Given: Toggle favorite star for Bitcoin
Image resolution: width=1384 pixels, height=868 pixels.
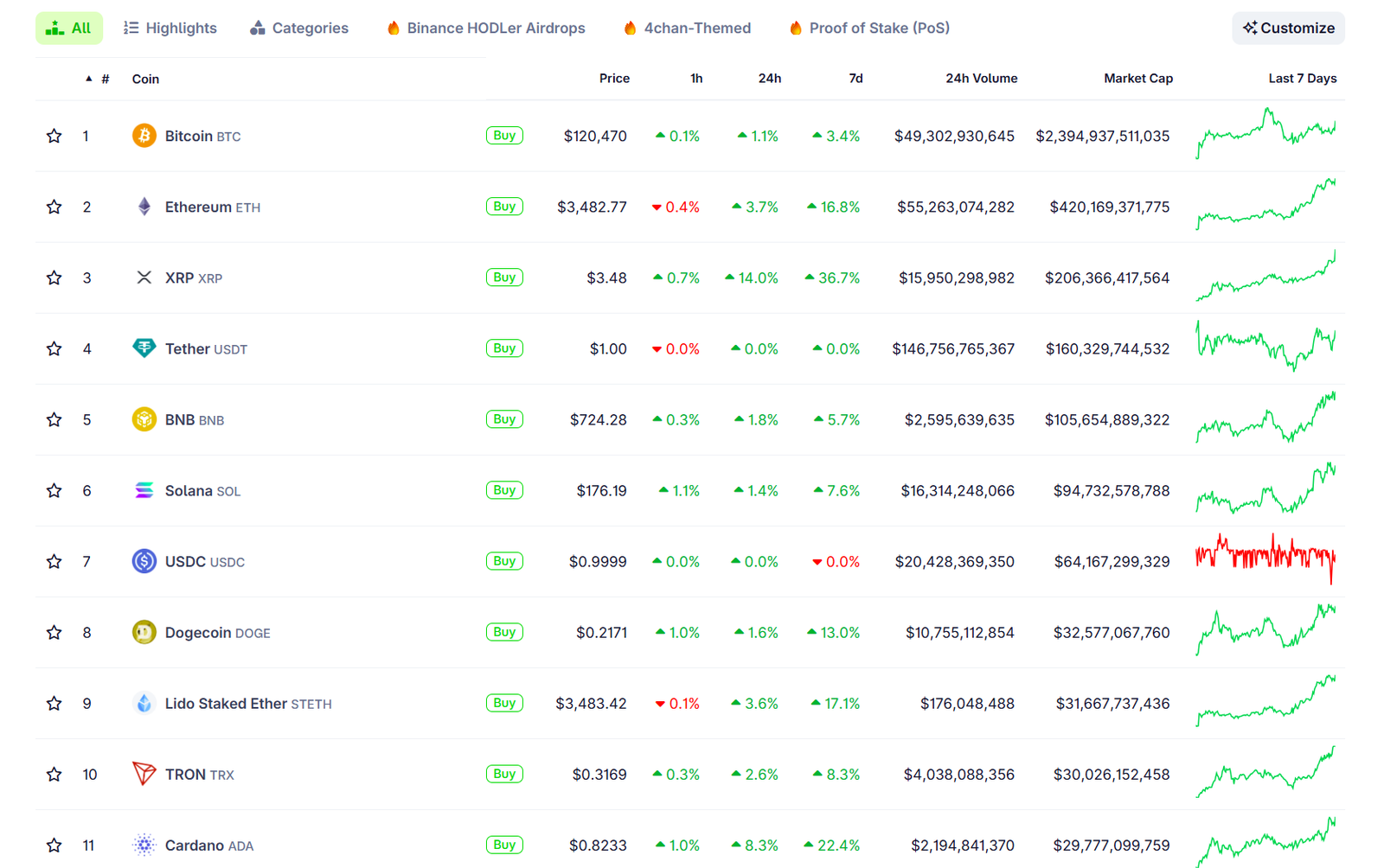Looking at the screenshot, I should point(54,136).
